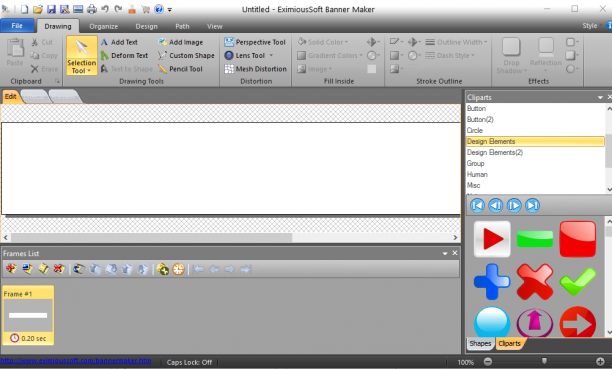Go to first clipart page button

[477, 205]
